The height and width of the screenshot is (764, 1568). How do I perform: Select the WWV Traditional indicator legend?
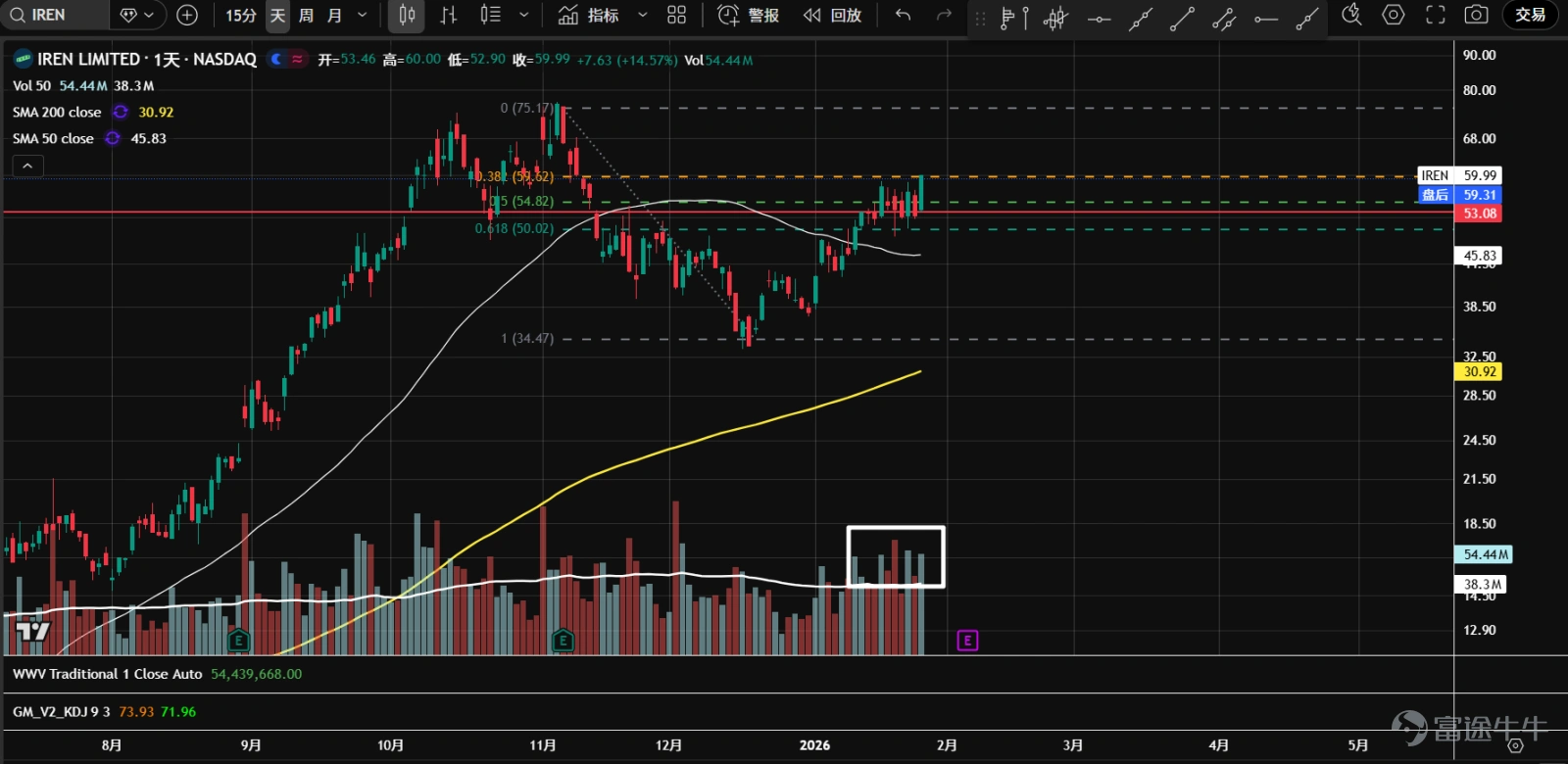(107, 674)
